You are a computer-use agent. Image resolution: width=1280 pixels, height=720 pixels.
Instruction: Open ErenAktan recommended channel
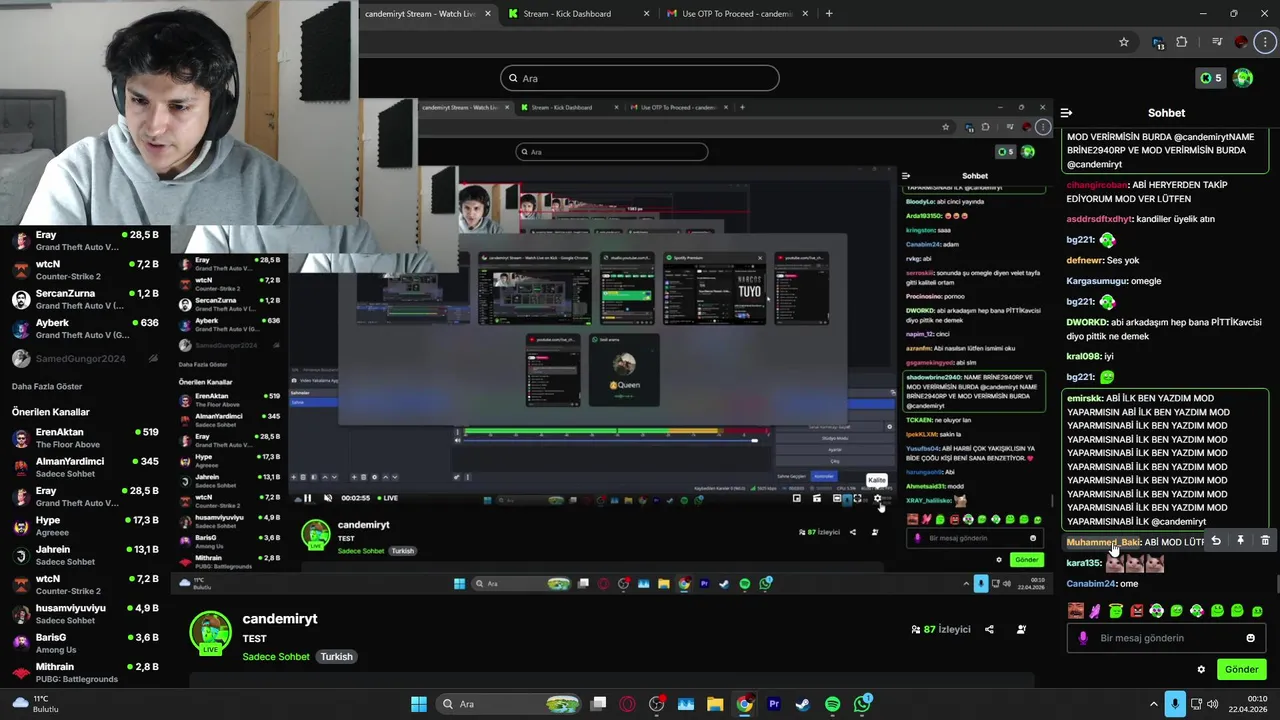[x=85, y=438]
